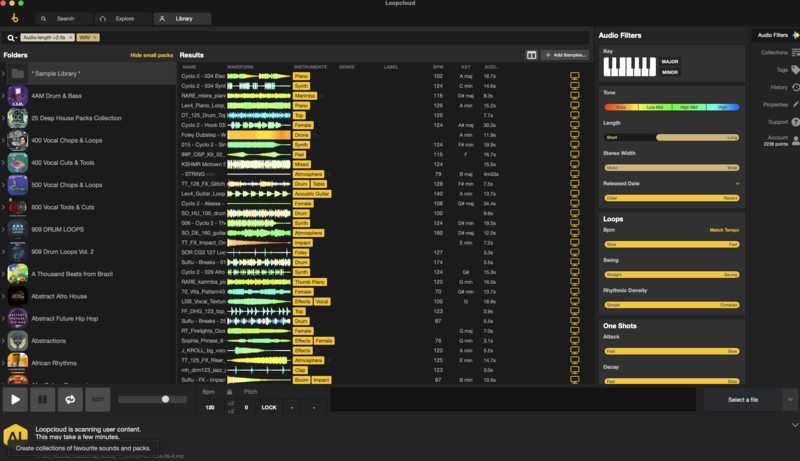Click the Hide small packs link
Screen dimensions: 800x461
tap(152, 55)
